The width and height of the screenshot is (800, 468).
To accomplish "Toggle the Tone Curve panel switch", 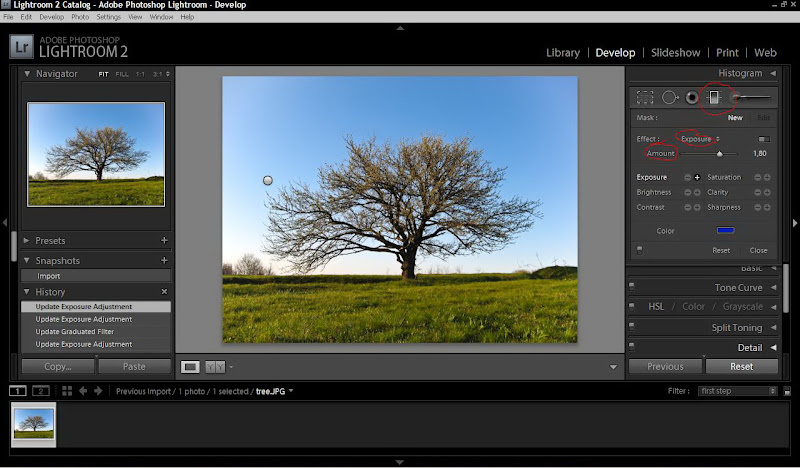I will click(632, 288).
